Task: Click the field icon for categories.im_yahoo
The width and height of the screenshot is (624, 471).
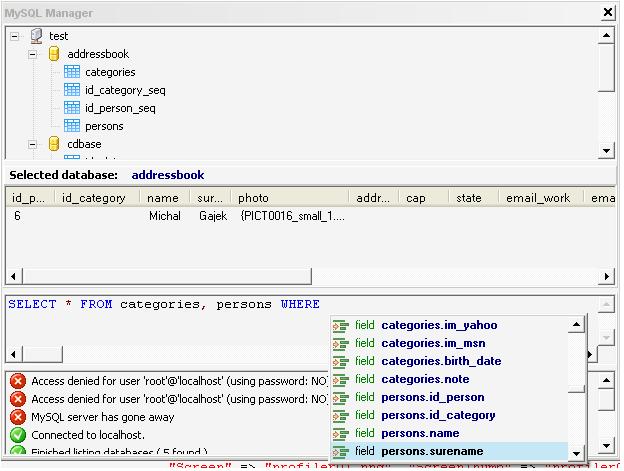Action: click(341, 325)
